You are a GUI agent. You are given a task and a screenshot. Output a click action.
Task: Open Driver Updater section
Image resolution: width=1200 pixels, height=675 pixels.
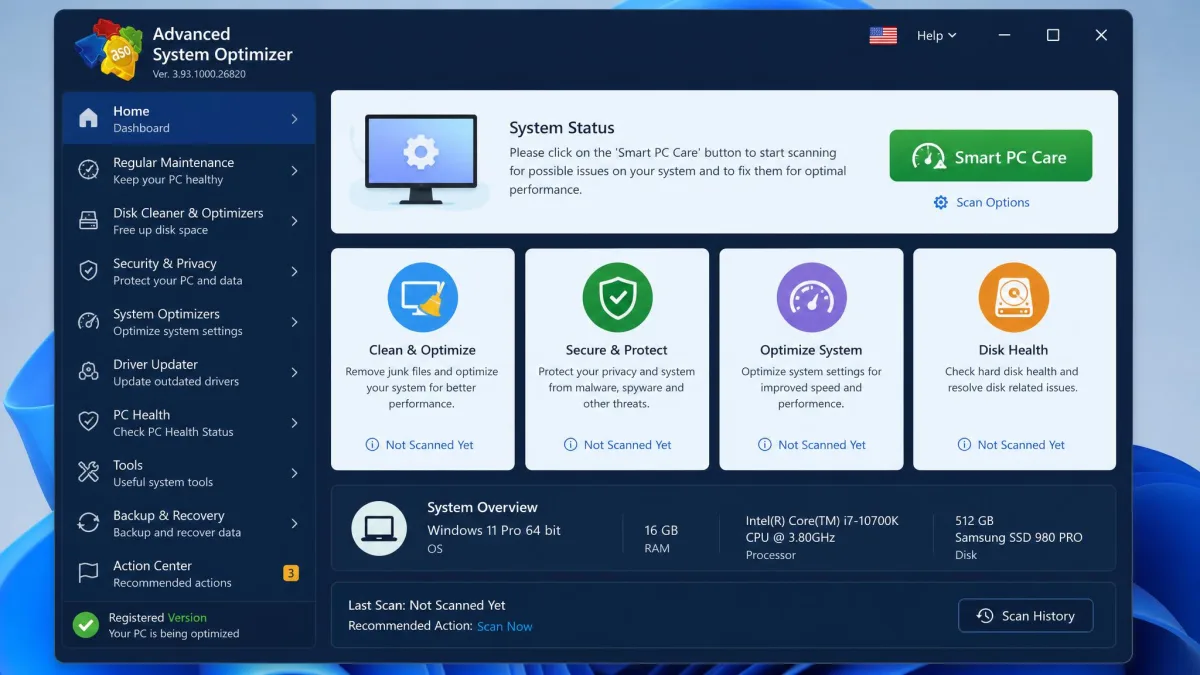189,372
